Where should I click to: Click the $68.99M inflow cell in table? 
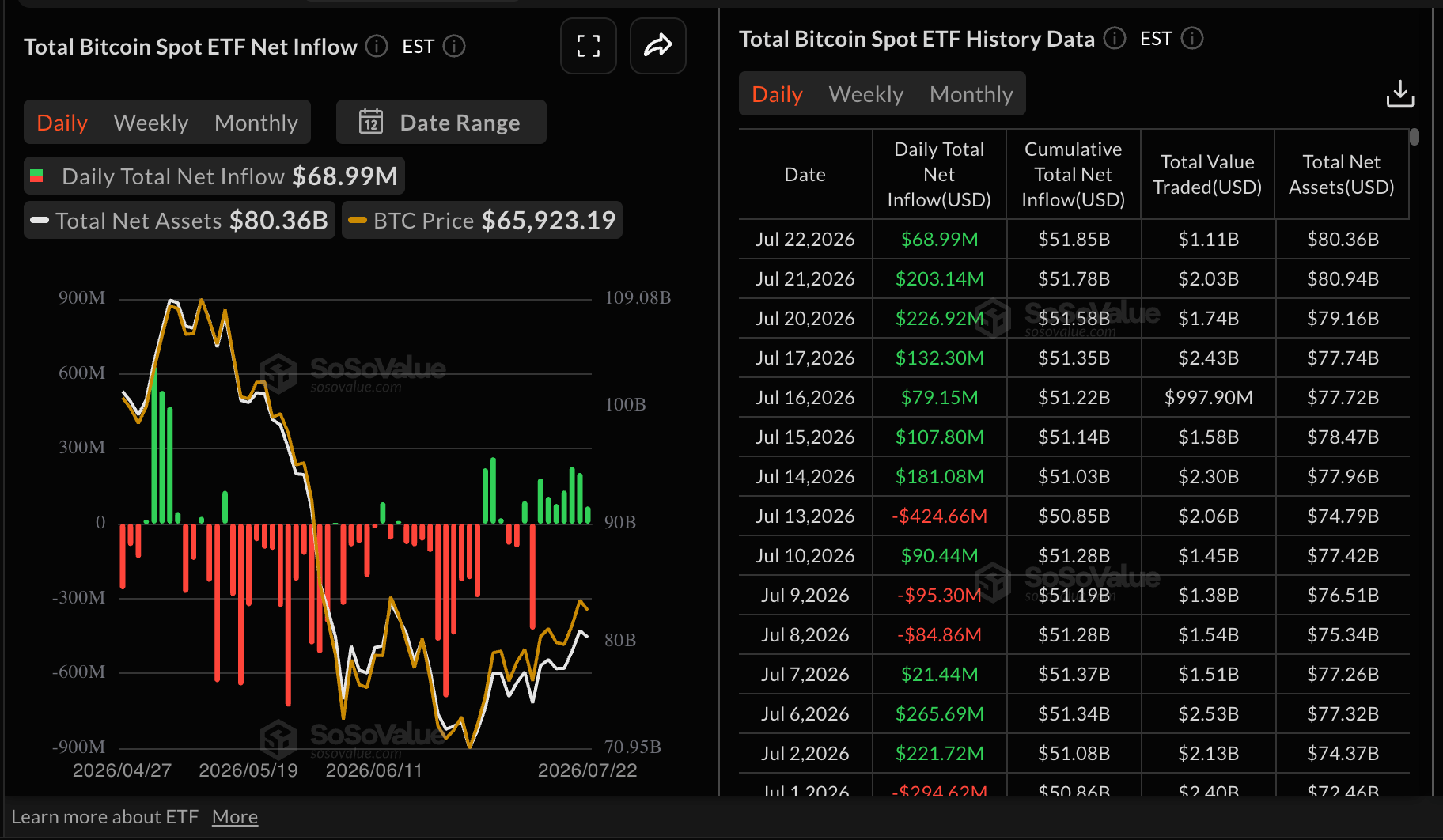tap(939, 240)
